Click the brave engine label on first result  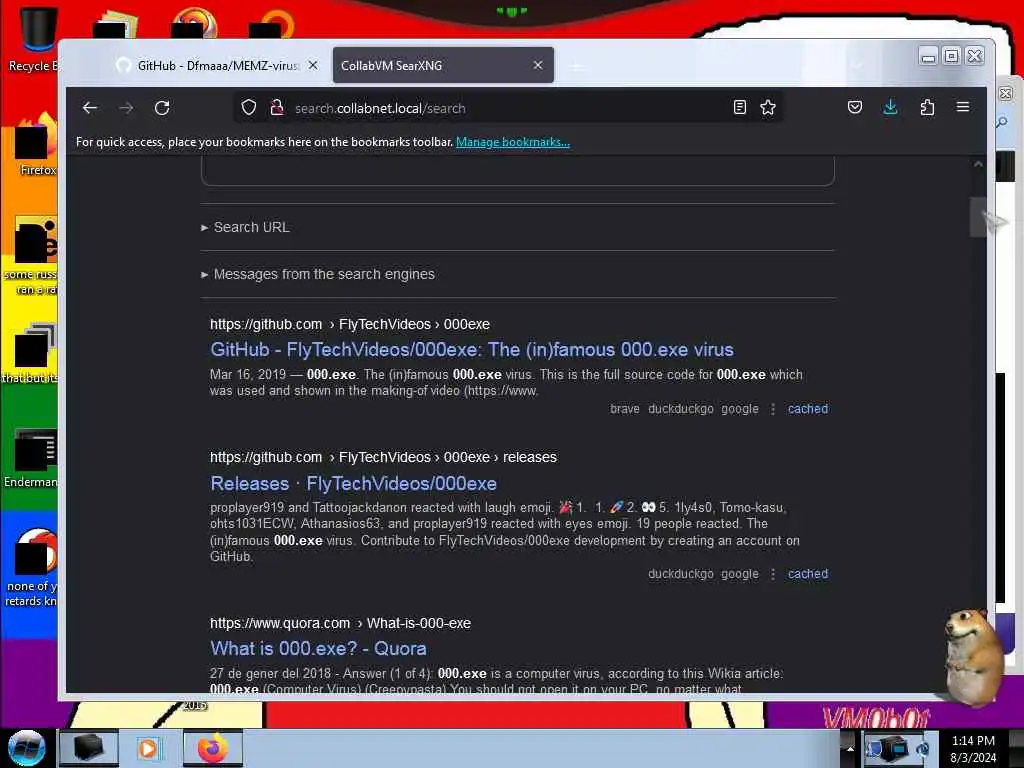[x=624, y=409]
